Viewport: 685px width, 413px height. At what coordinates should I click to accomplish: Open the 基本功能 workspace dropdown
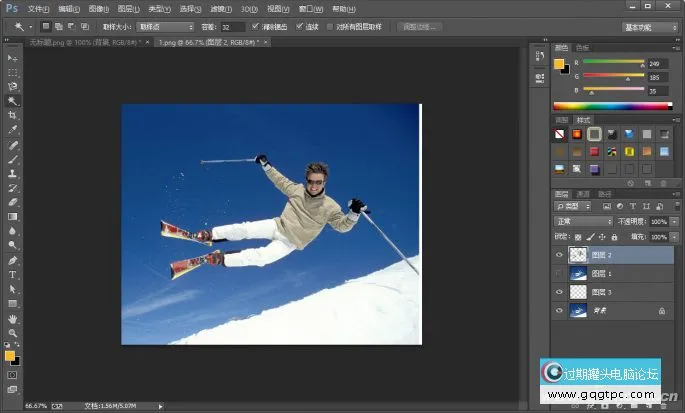[648, 27]
